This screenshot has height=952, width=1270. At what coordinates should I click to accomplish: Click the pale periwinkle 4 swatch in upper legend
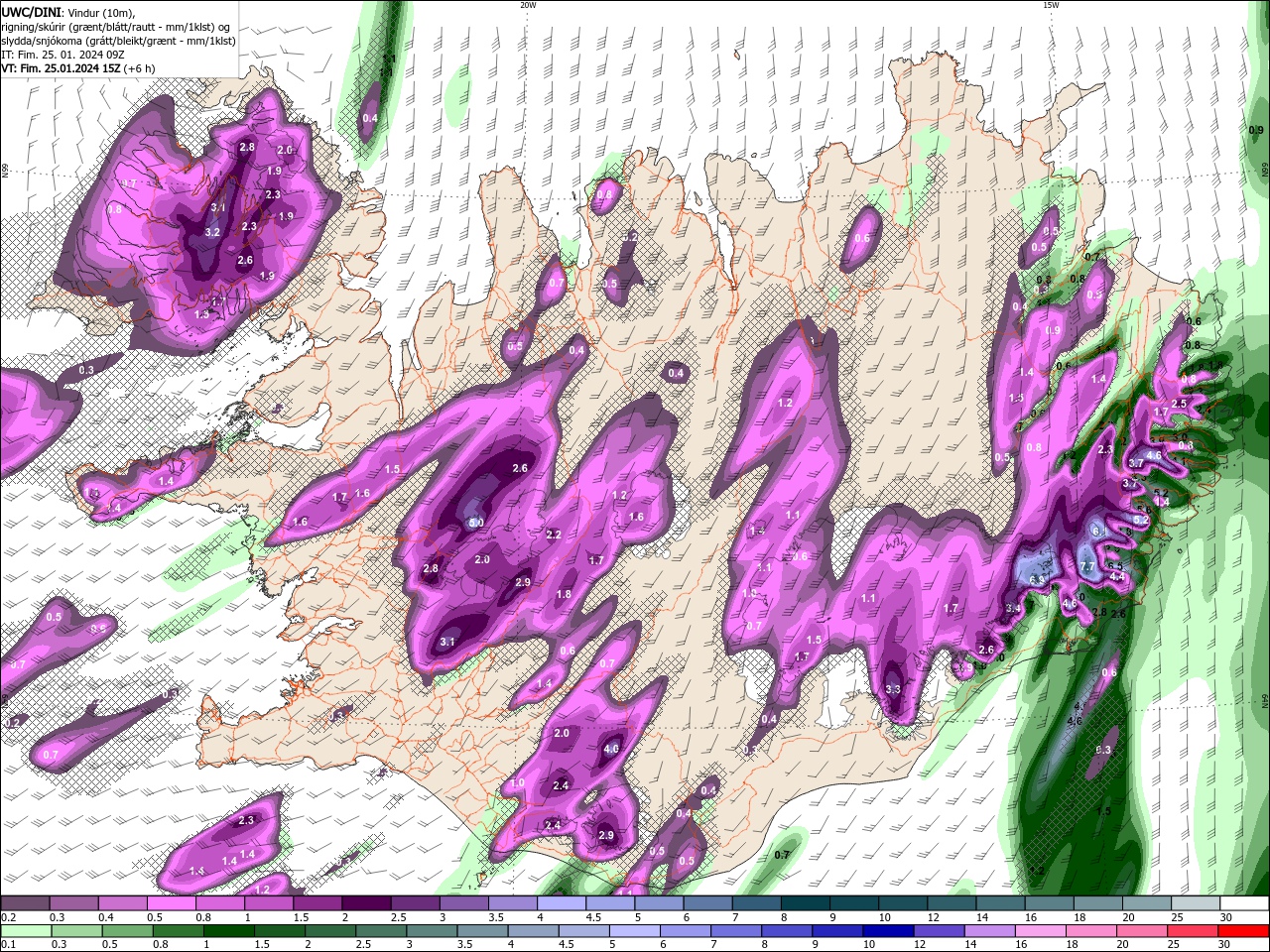coord(562,903)
